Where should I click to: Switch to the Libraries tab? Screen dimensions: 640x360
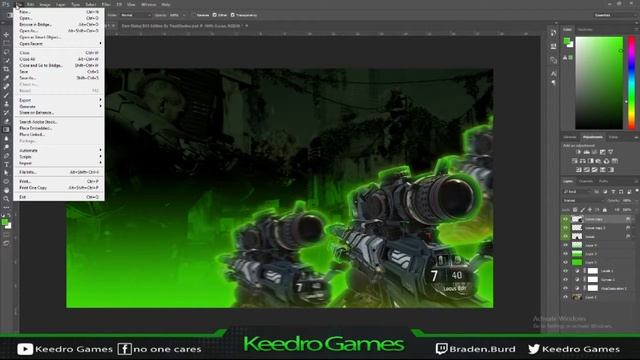point(570,137)
